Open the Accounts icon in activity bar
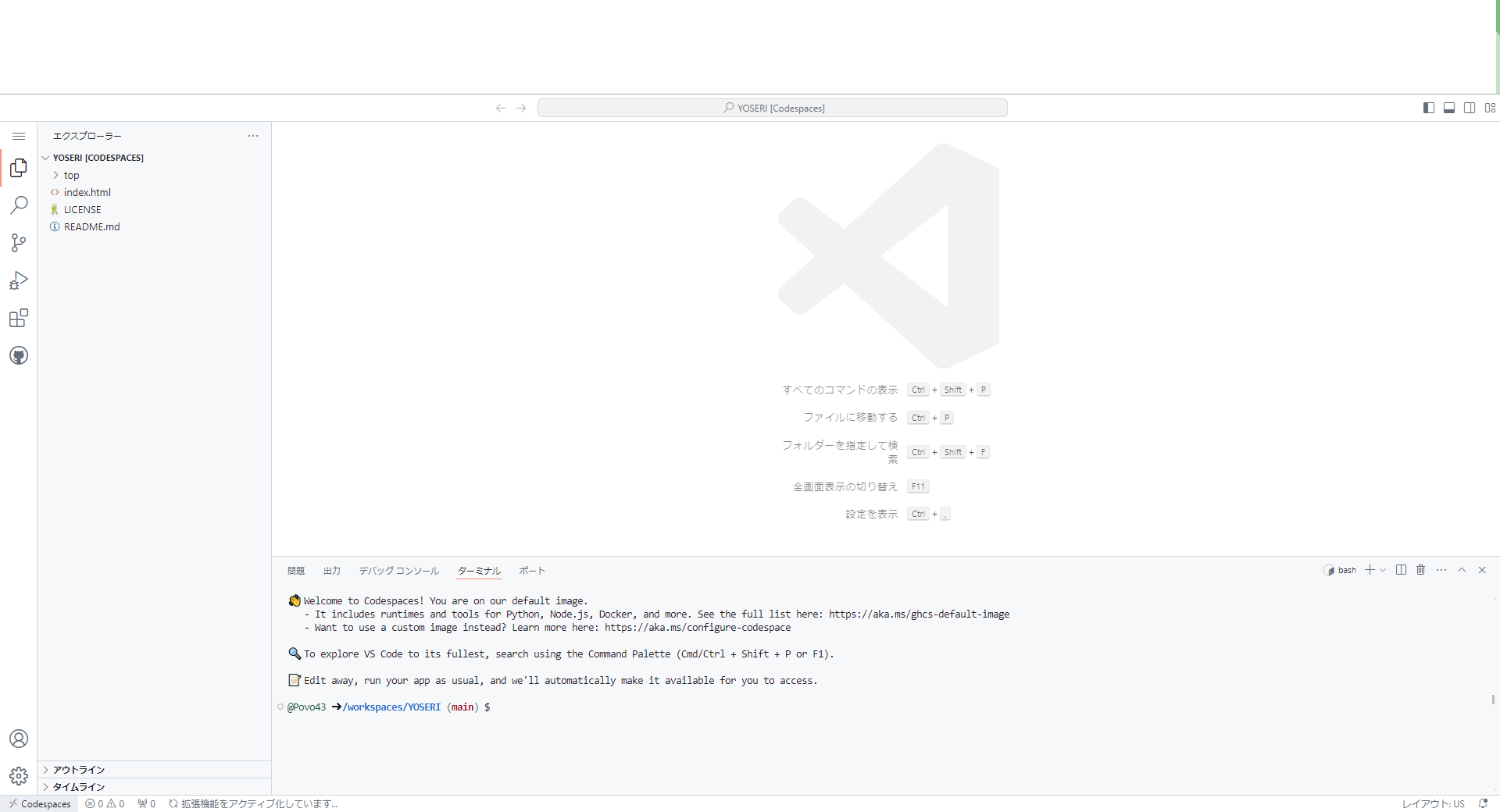The height and width of the screenshot is (812, 1500). point(19,739)
